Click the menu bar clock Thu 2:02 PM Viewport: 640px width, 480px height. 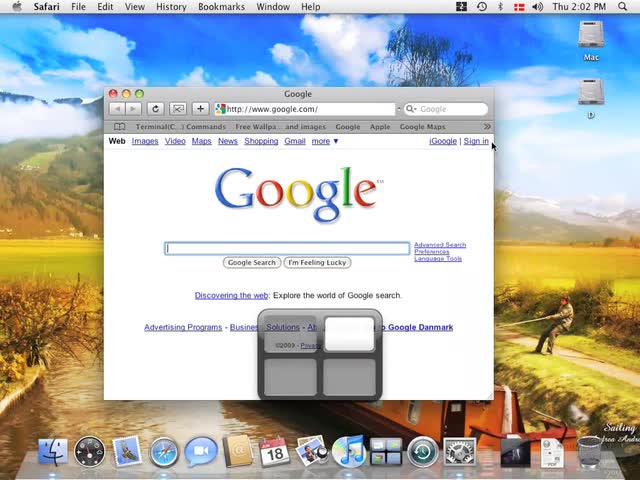pos(579,7)
